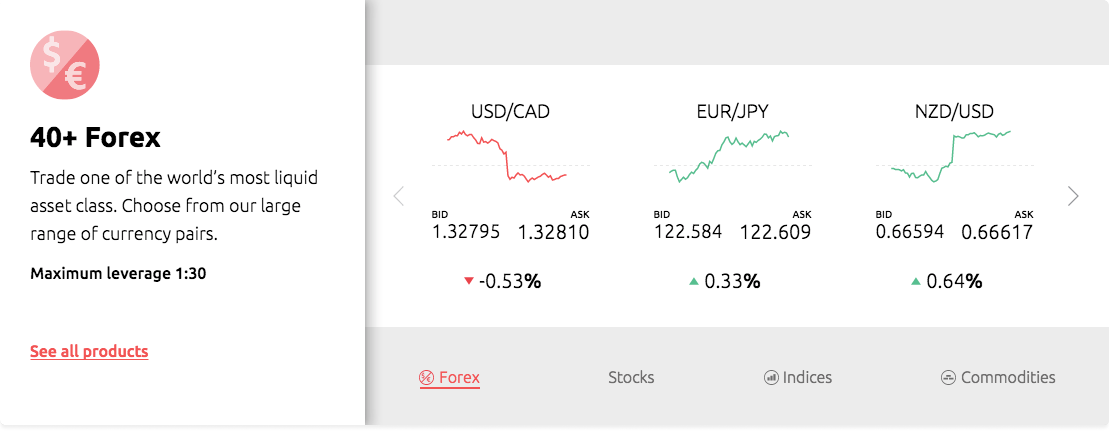Click the Indices tab chart icon
1109x433 pixels.
[x=771, y=378]
